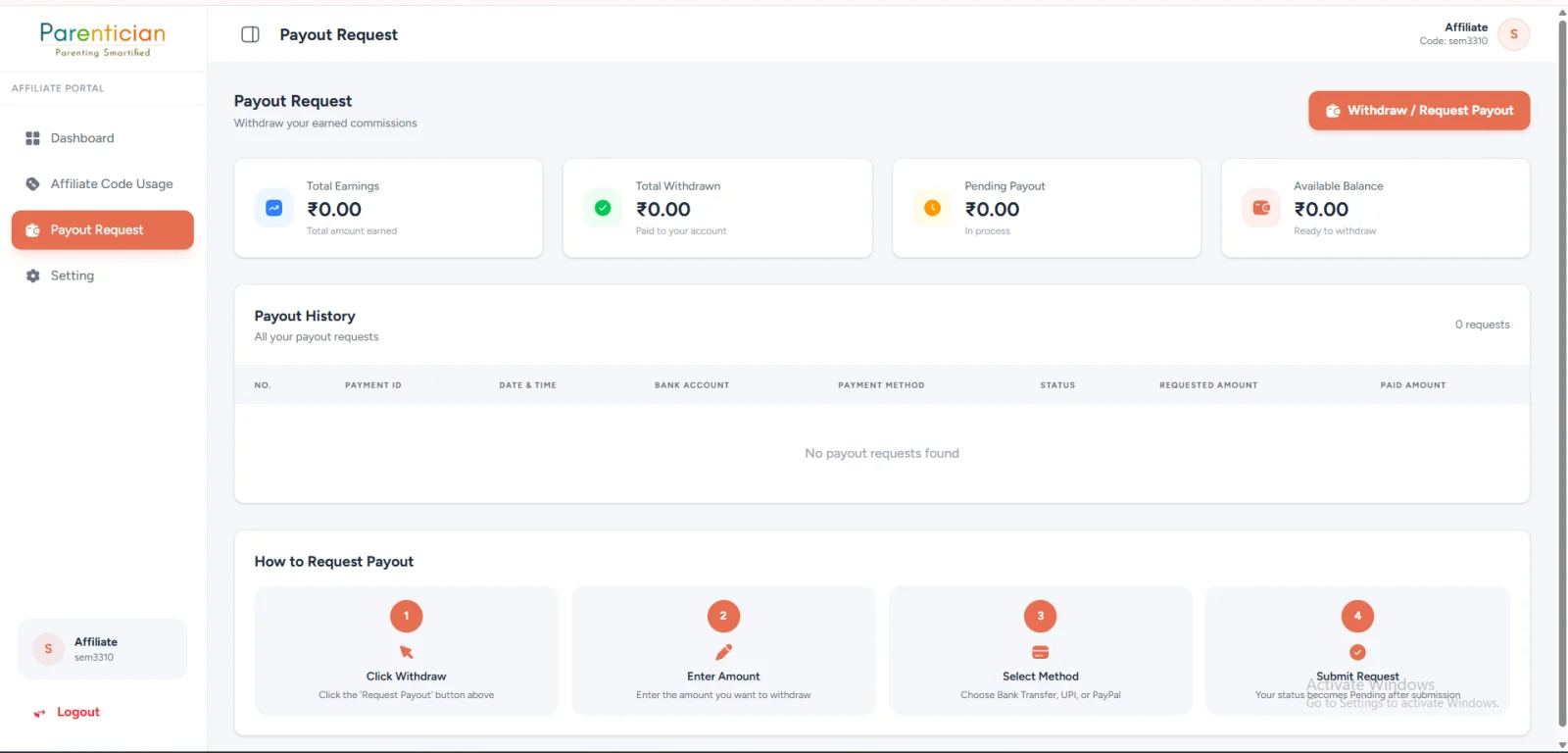Click the Select Method card icon
This screenshot has width=1568, height=753.
pyautogui.click(x=1041, y=652)
